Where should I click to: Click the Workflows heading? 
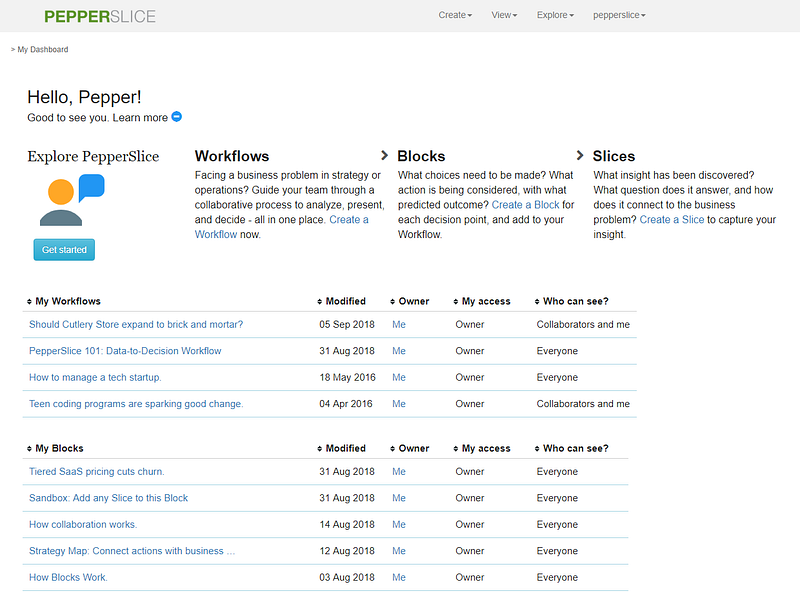coord(232,156)
